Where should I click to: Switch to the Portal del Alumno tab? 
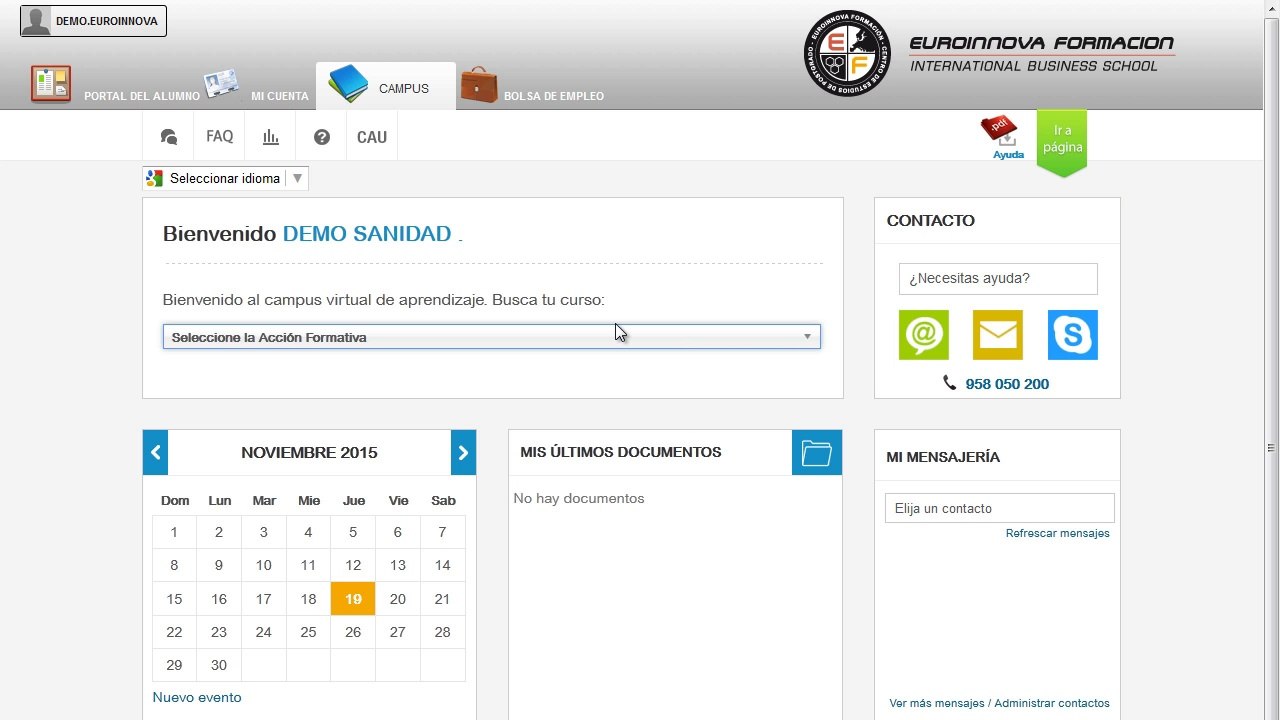click(x=115, y=85)
